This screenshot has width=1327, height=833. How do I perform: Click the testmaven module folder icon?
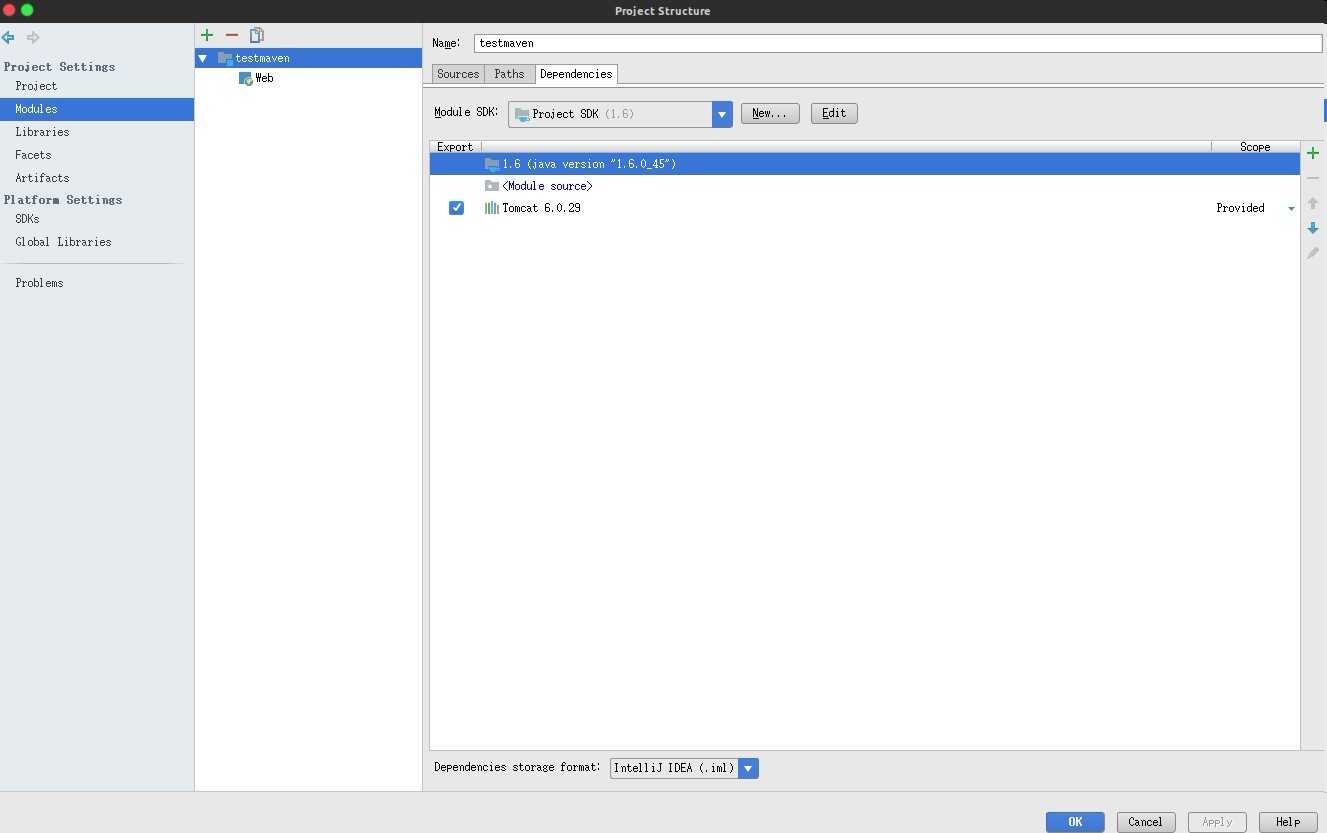(x=225, y=58)
